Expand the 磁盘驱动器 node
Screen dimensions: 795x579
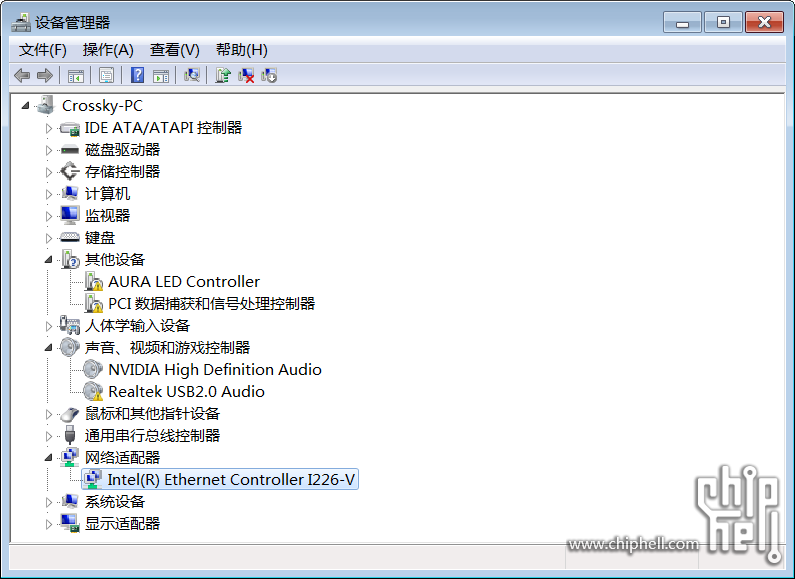(49, 150)
